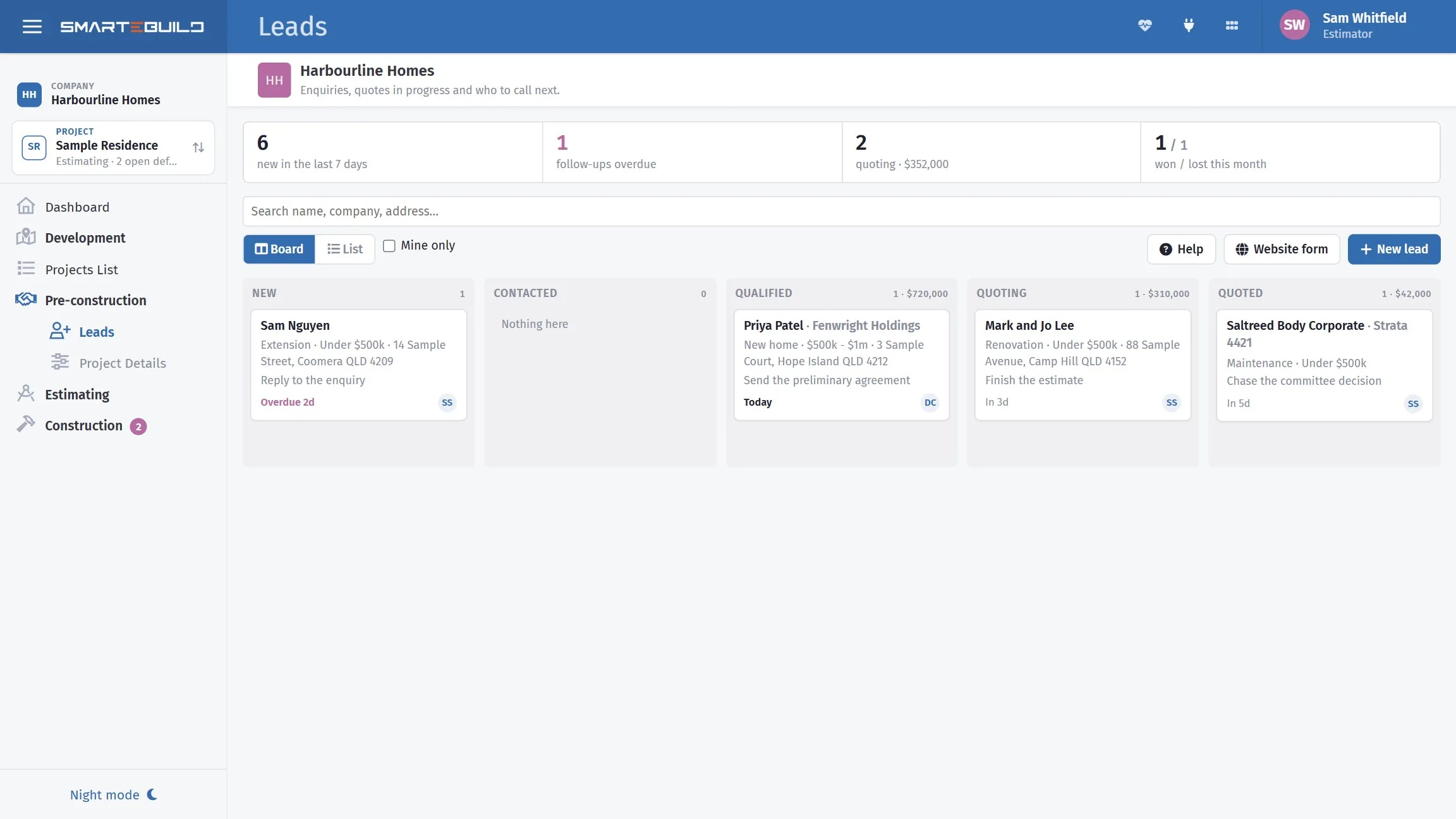Click the Construction badge showing 2
1456x819 pixels.
click(x=138, y=427)
